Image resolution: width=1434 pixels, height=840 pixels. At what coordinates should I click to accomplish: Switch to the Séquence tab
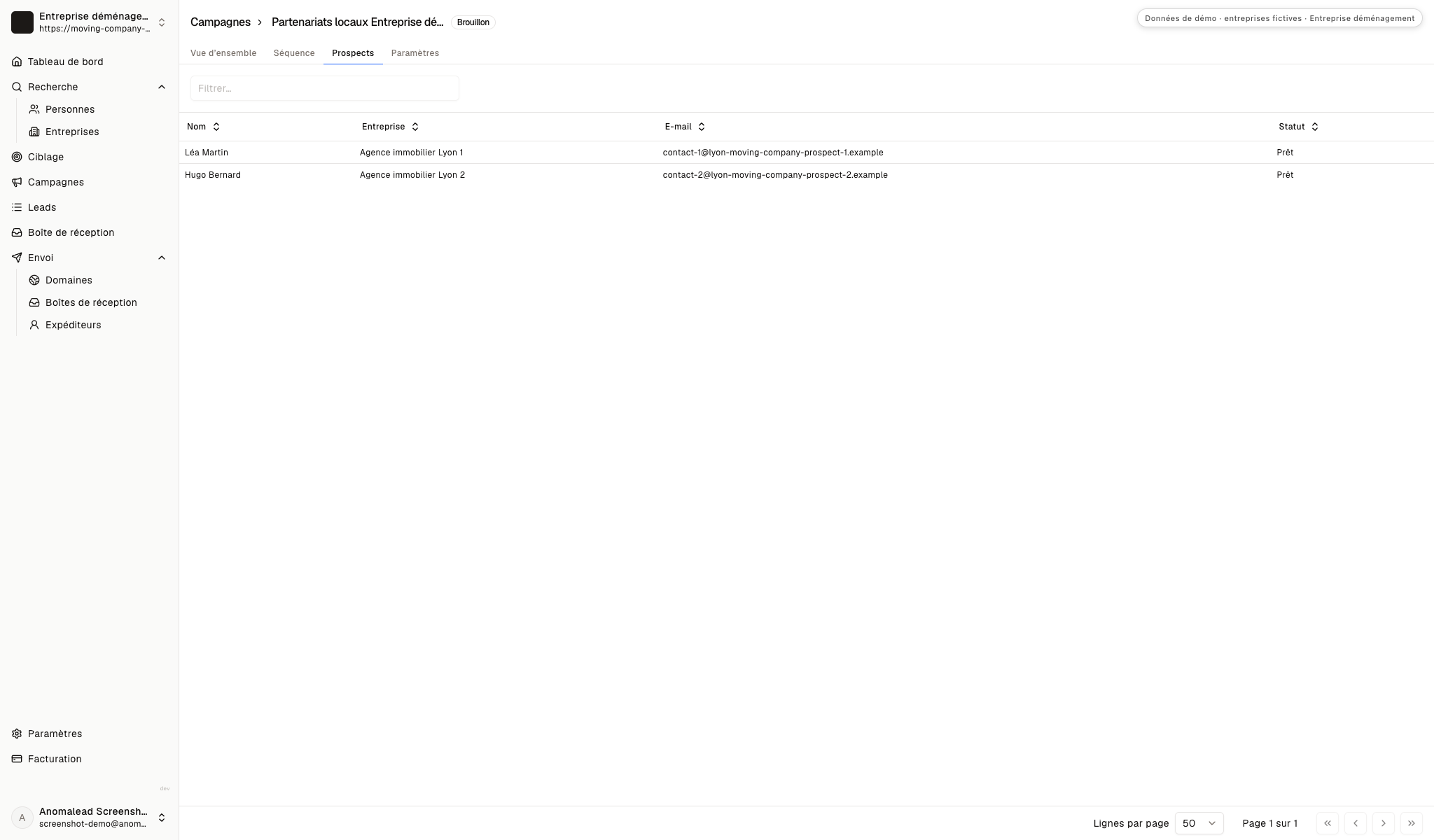coord(294,53)
